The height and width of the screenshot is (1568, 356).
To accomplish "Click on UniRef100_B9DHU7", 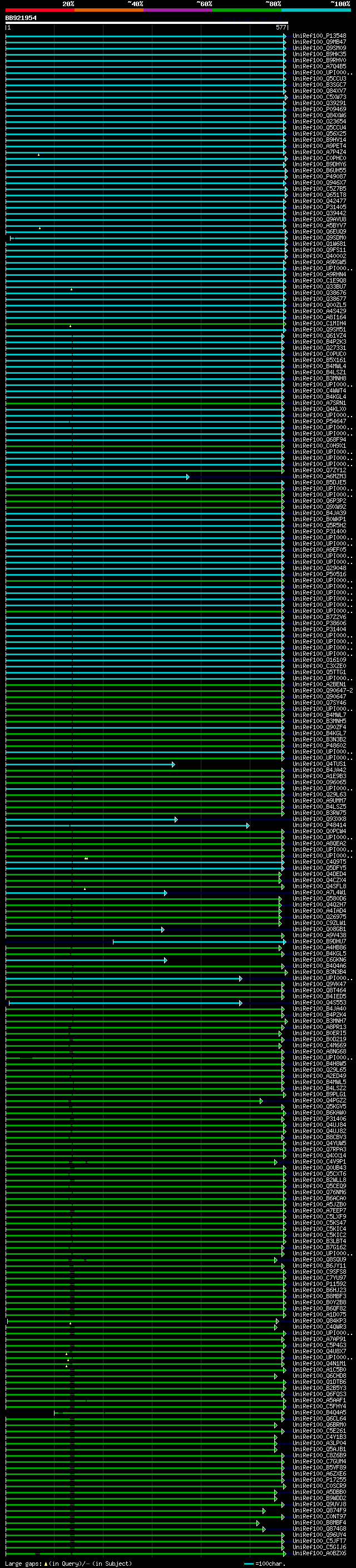I will (319, 942).
